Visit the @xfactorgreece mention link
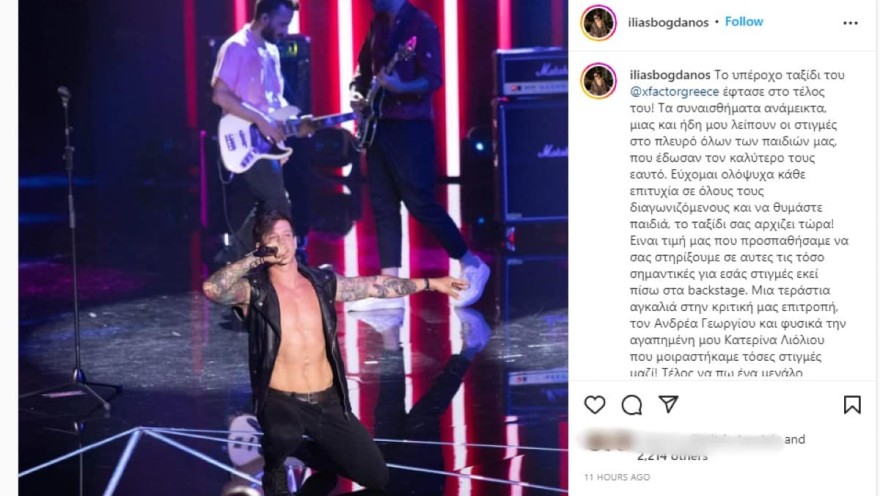The width and height of the screenshot is (880, 496). pos(674,91)
